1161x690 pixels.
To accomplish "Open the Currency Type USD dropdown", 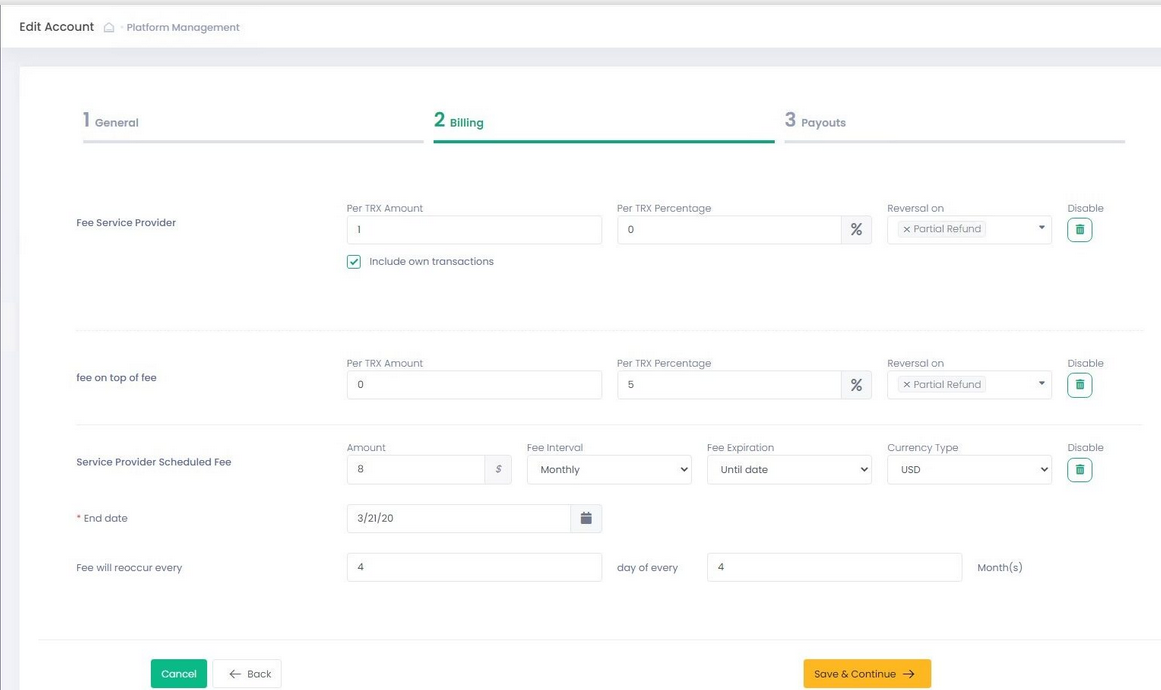I will coord(969,470).
